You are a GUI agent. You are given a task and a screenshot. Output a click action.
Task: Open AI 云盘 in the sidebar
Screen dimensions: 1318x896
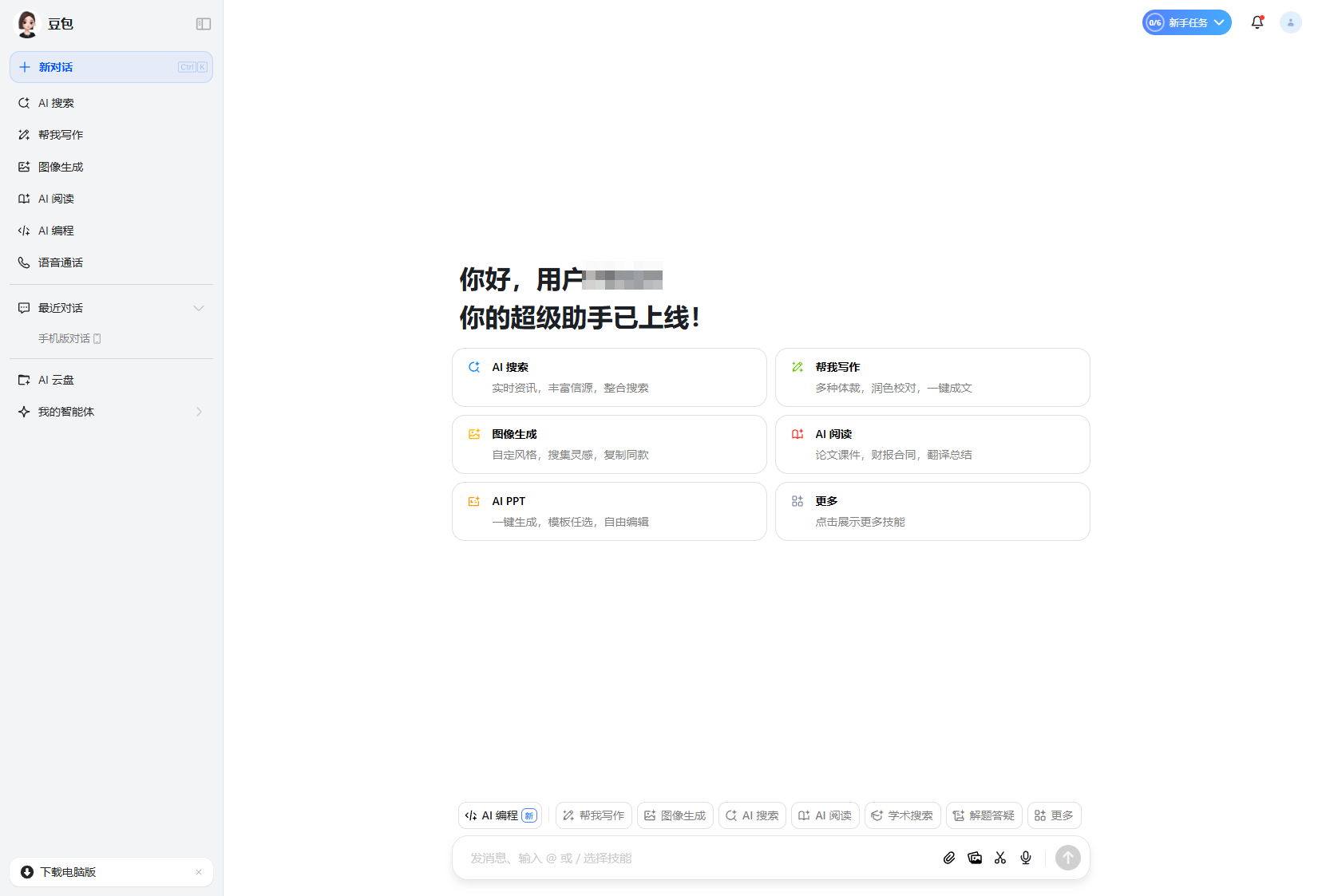(x=111, y=380)
